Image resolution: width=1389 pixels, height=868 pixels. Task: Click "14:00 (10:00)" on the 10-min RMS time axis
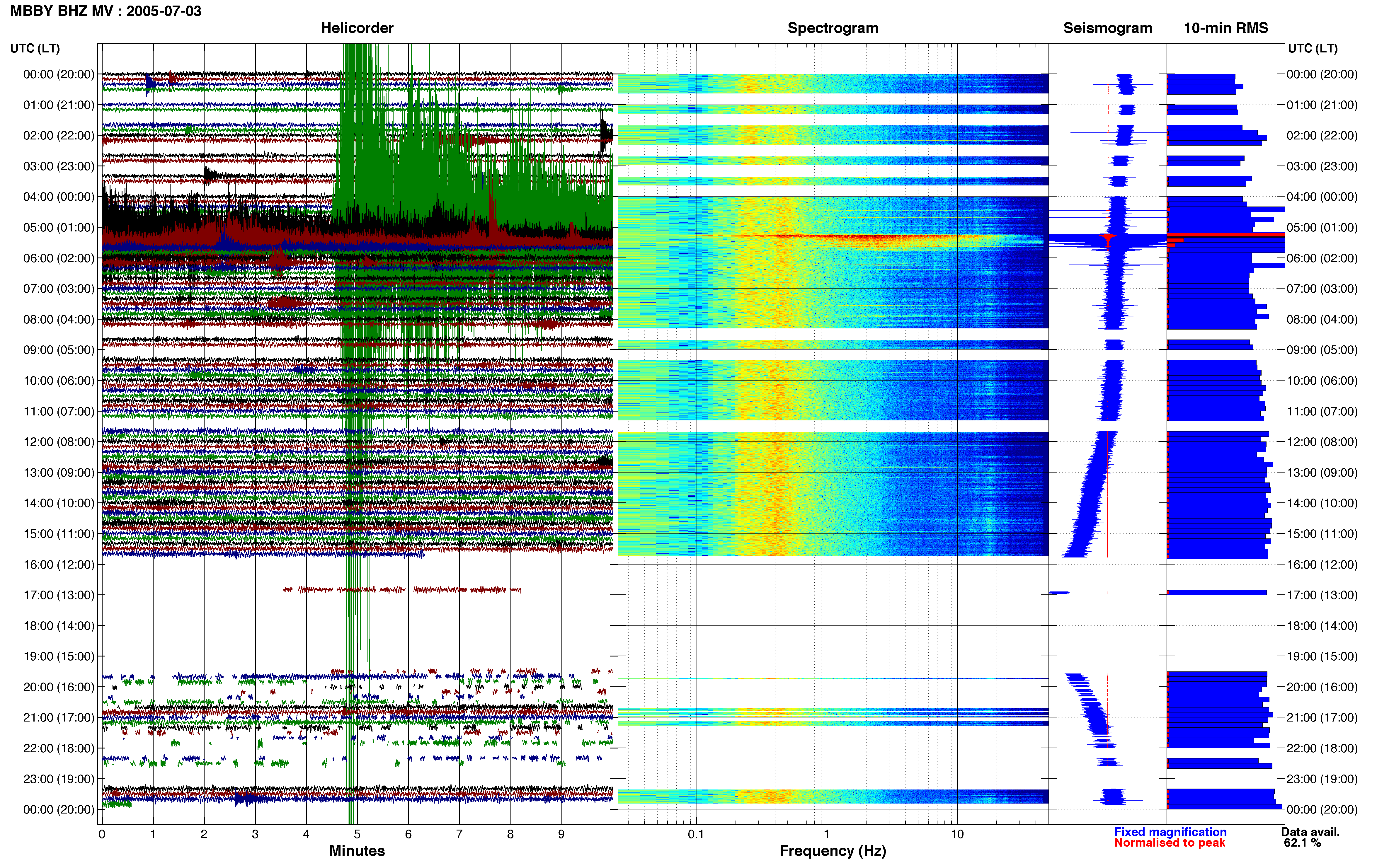tap(1322, 503)
